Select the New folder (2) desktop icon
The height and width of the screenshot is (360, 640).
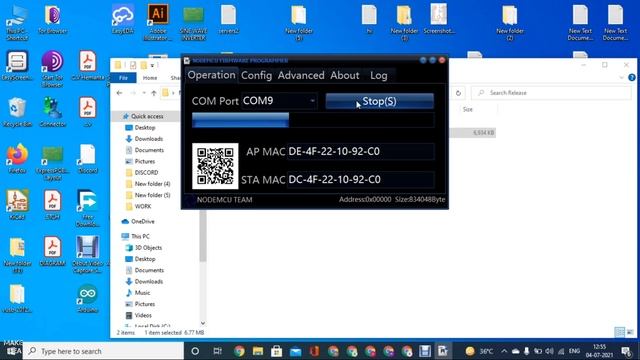coord(510,22)
